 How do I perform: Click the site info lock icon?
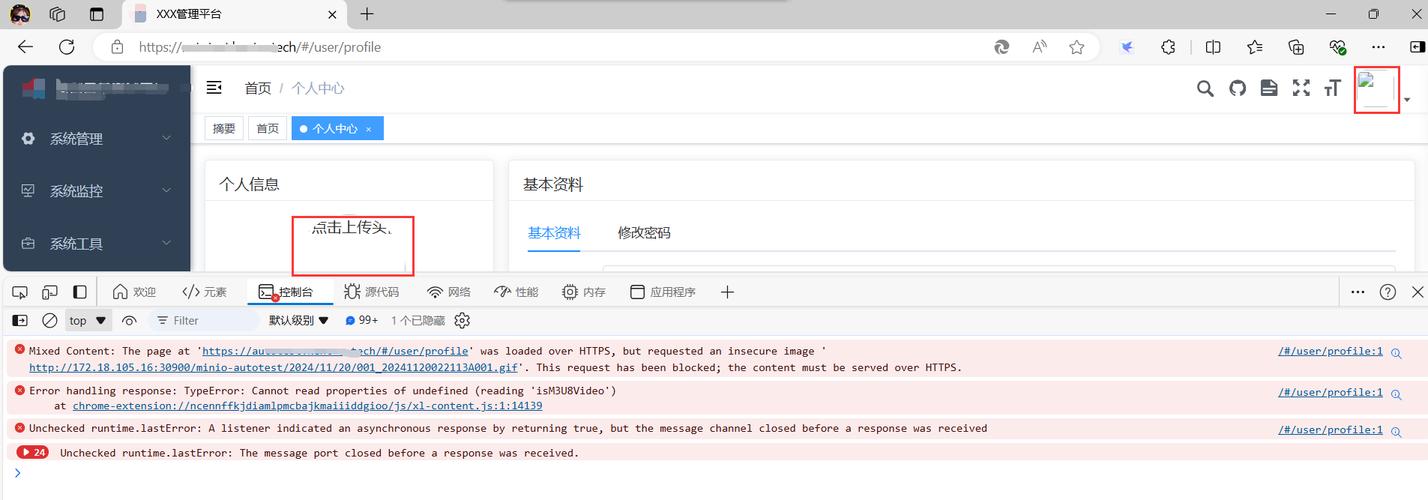(x=117, y=47)
